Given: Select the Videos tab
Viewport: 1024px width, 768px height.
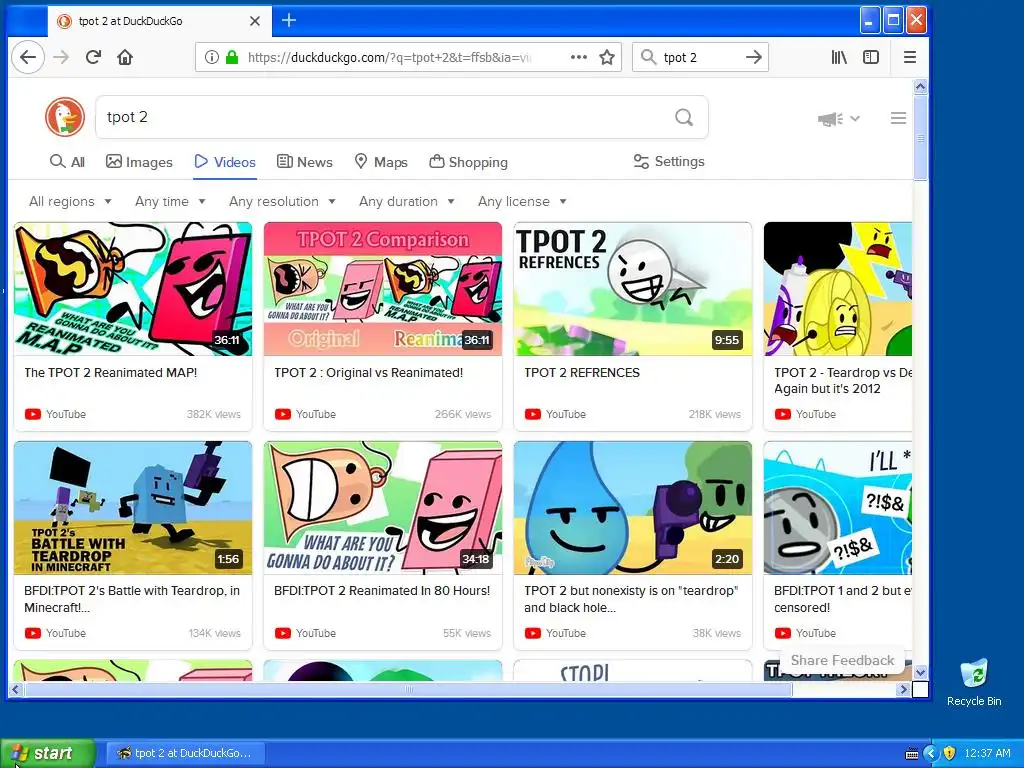Looking at the screenshot, I should [225, 162].
